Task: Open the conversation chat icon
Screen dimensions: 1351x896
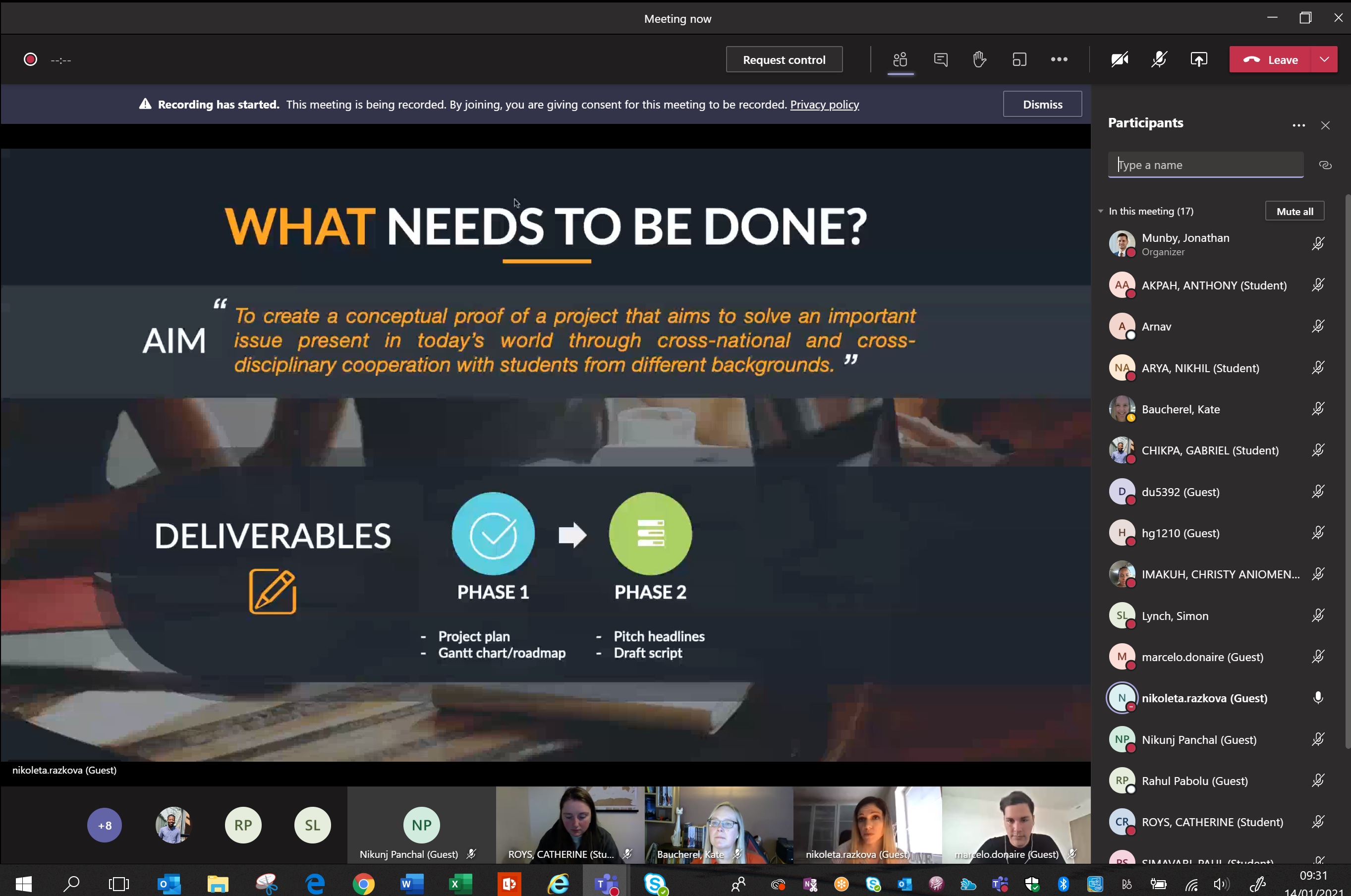Action: 941,59
